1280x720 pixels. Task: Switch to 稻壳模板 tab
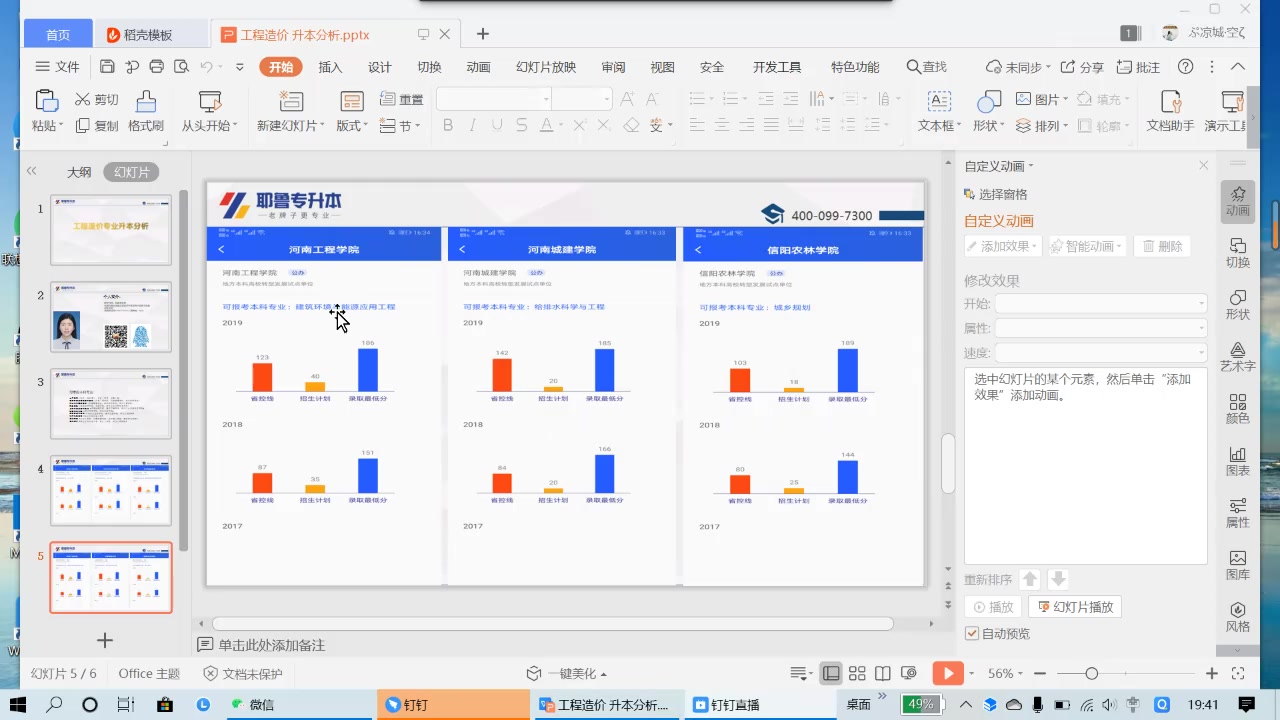point(148,34)
